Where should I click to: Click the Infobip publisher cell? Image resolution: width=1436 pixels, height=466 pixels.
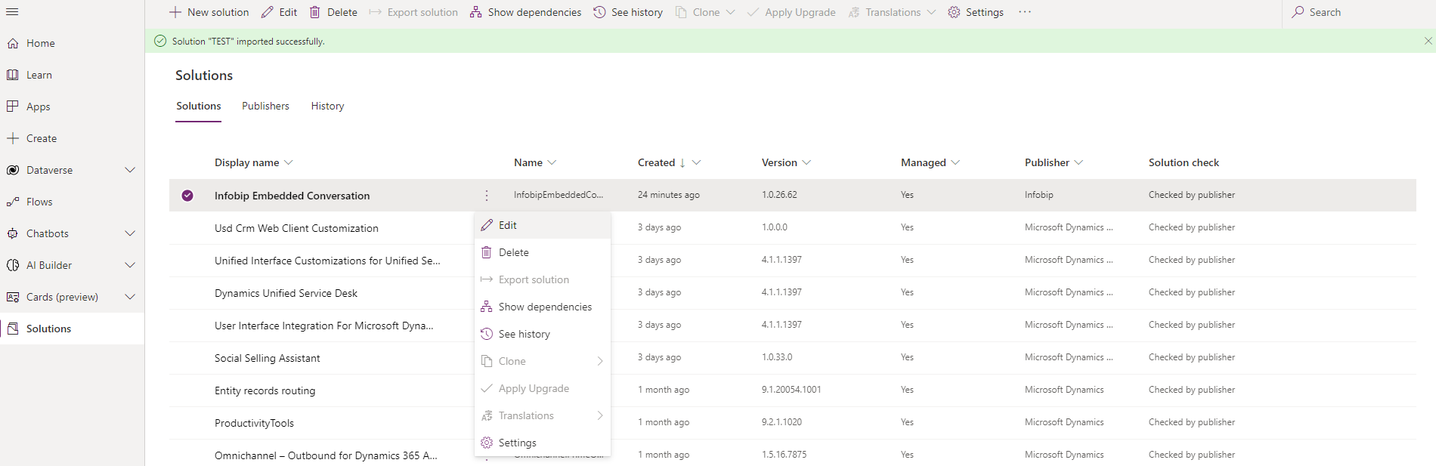click(1041, 195)
